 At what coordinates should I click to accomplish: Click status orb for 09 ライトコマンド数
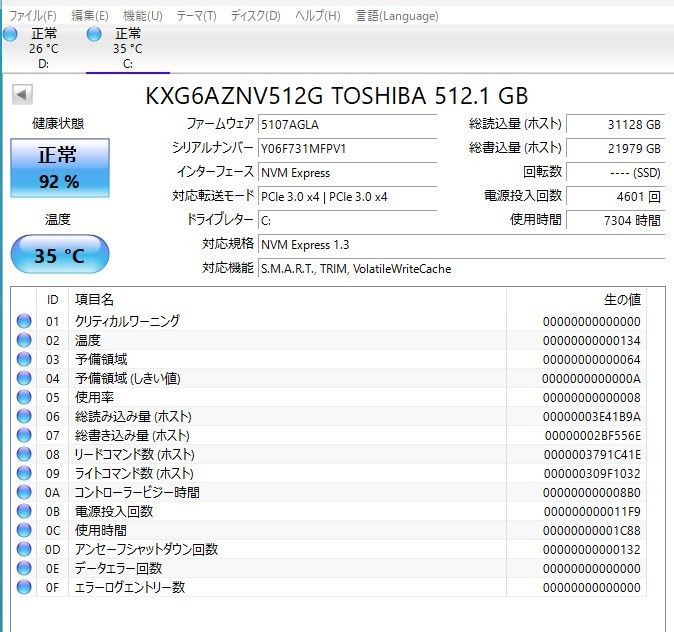[24, 473]
